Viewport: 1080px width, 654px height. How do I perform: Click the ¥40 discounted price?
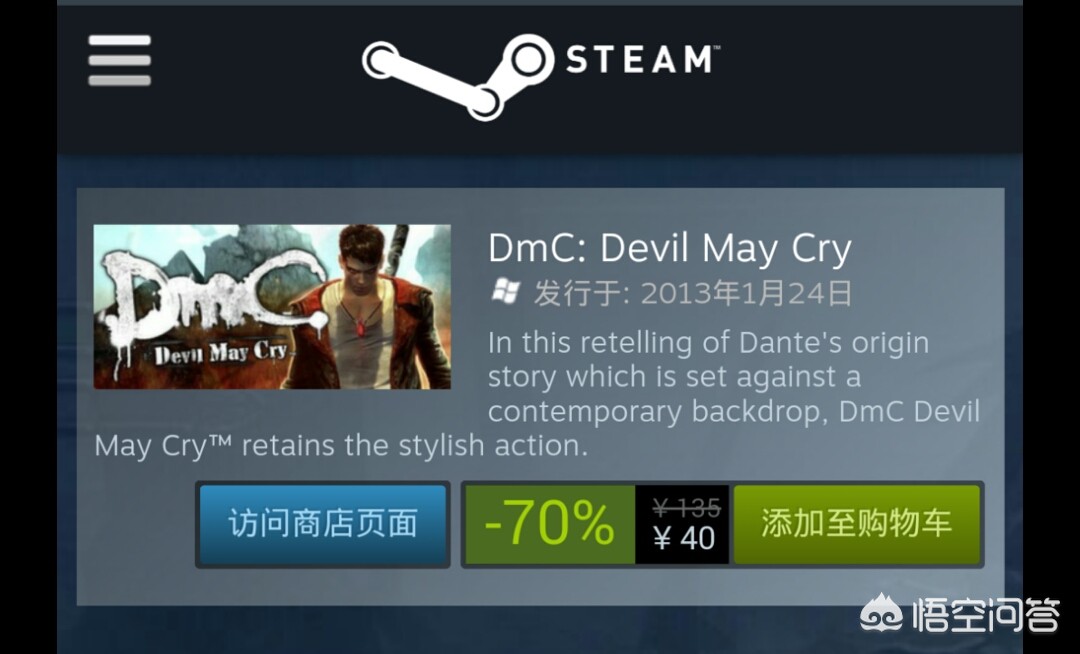684,538
